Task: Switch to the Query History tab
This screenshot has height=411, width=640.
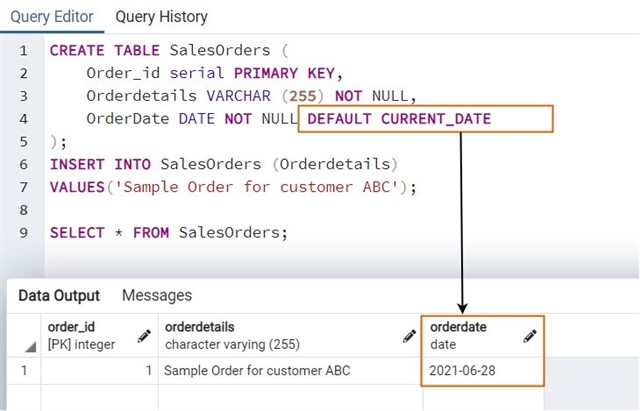Action: pos(161,17)
